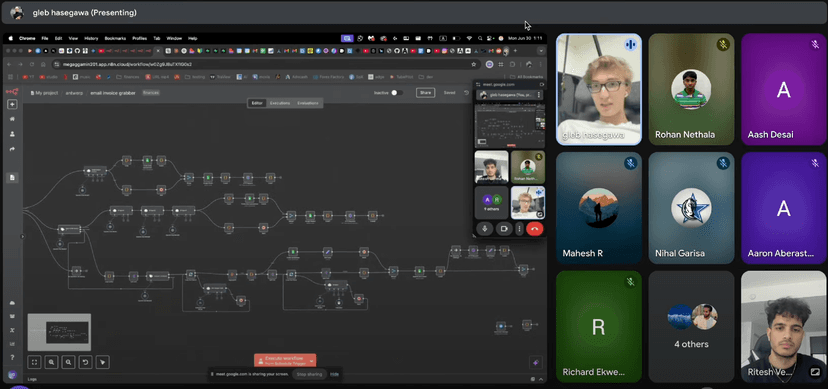Toggle microphone in the Meet mini window
This screenshot has width=828, height=389.
point(485,229)
